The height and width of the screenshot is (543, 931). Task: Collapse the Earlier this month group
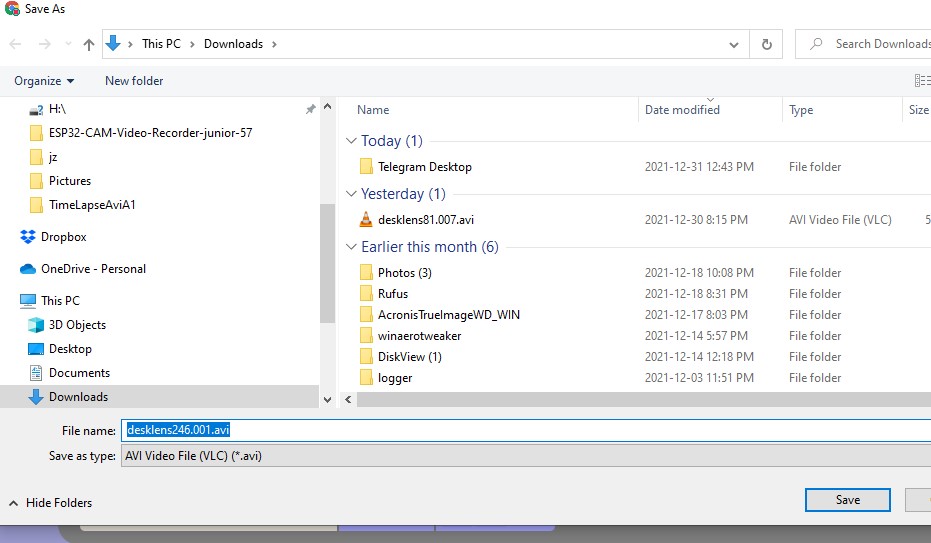tap(350, 247)
